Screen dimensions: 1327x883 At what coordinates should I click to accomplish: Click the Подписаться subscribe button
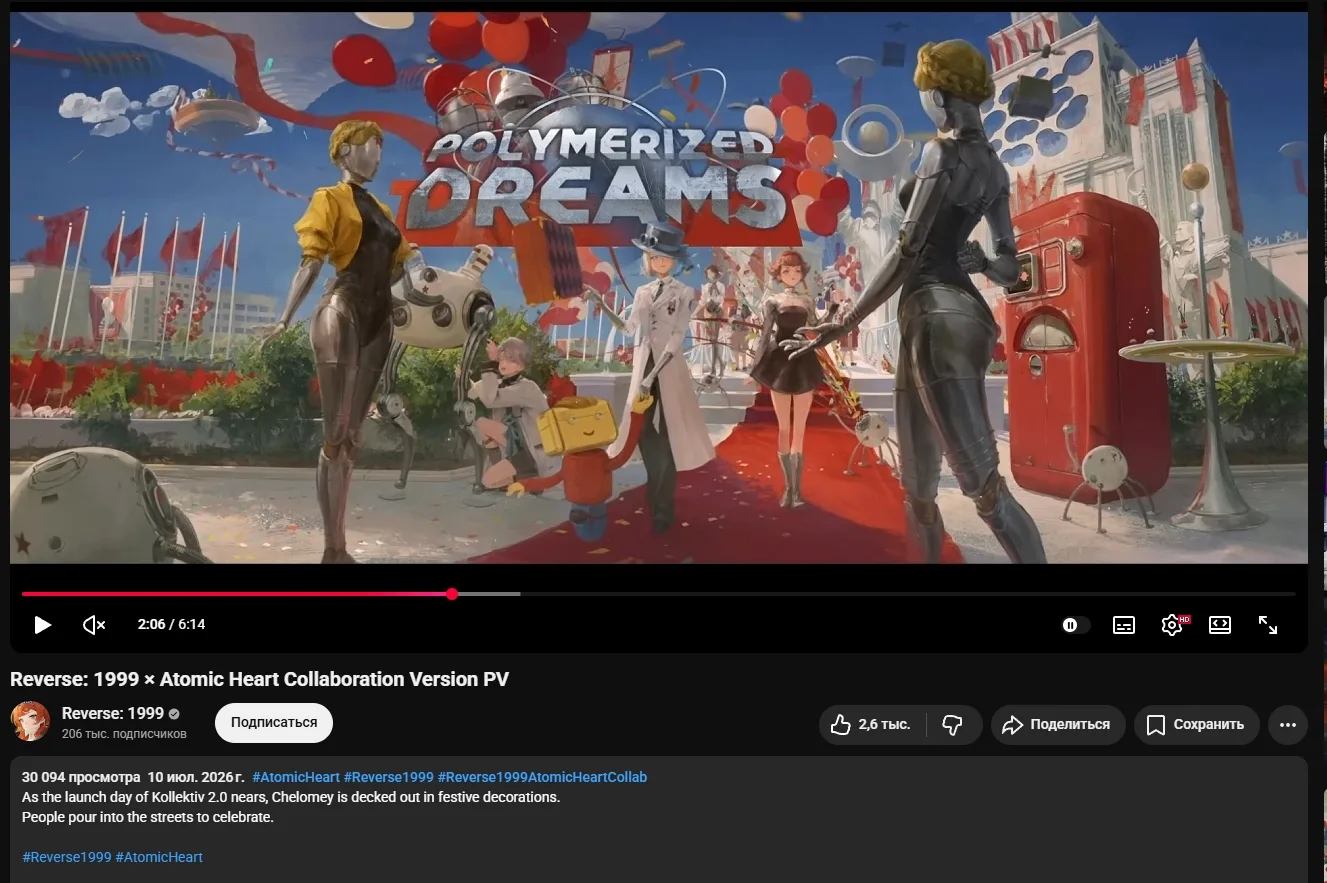click(x=274, y=722)
